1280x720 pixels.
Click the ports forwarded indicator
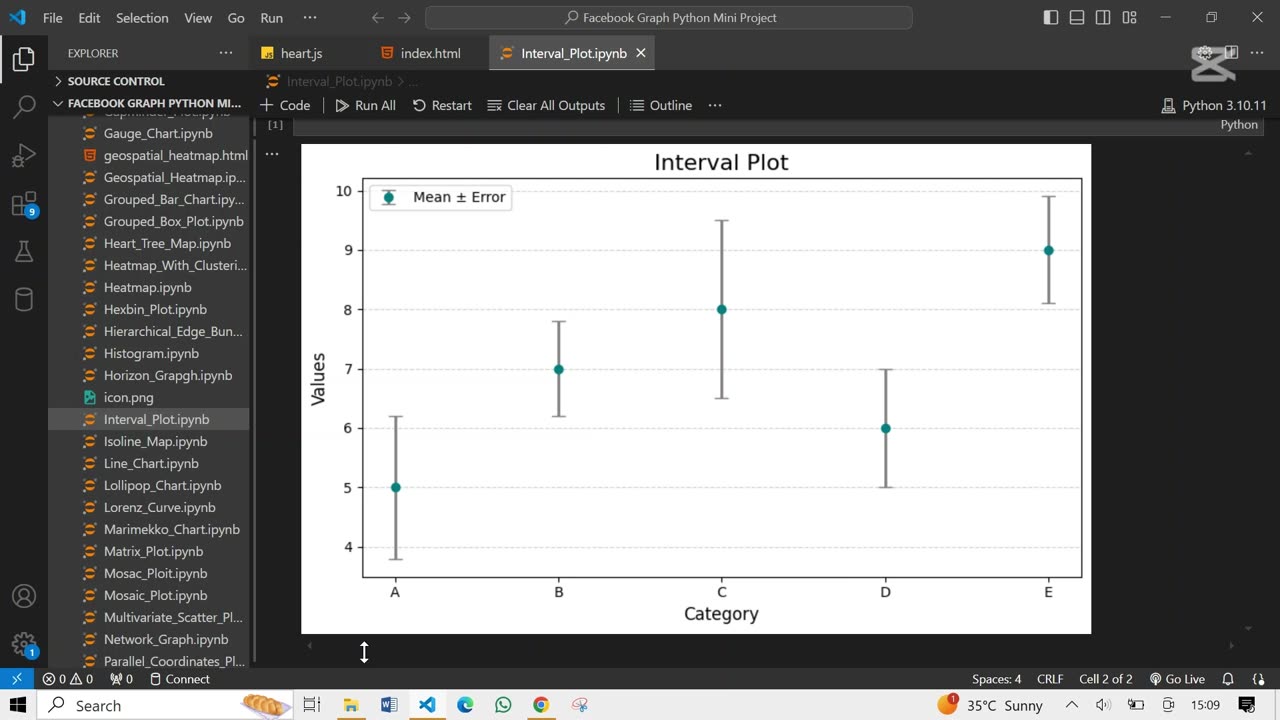coord(121,679)
